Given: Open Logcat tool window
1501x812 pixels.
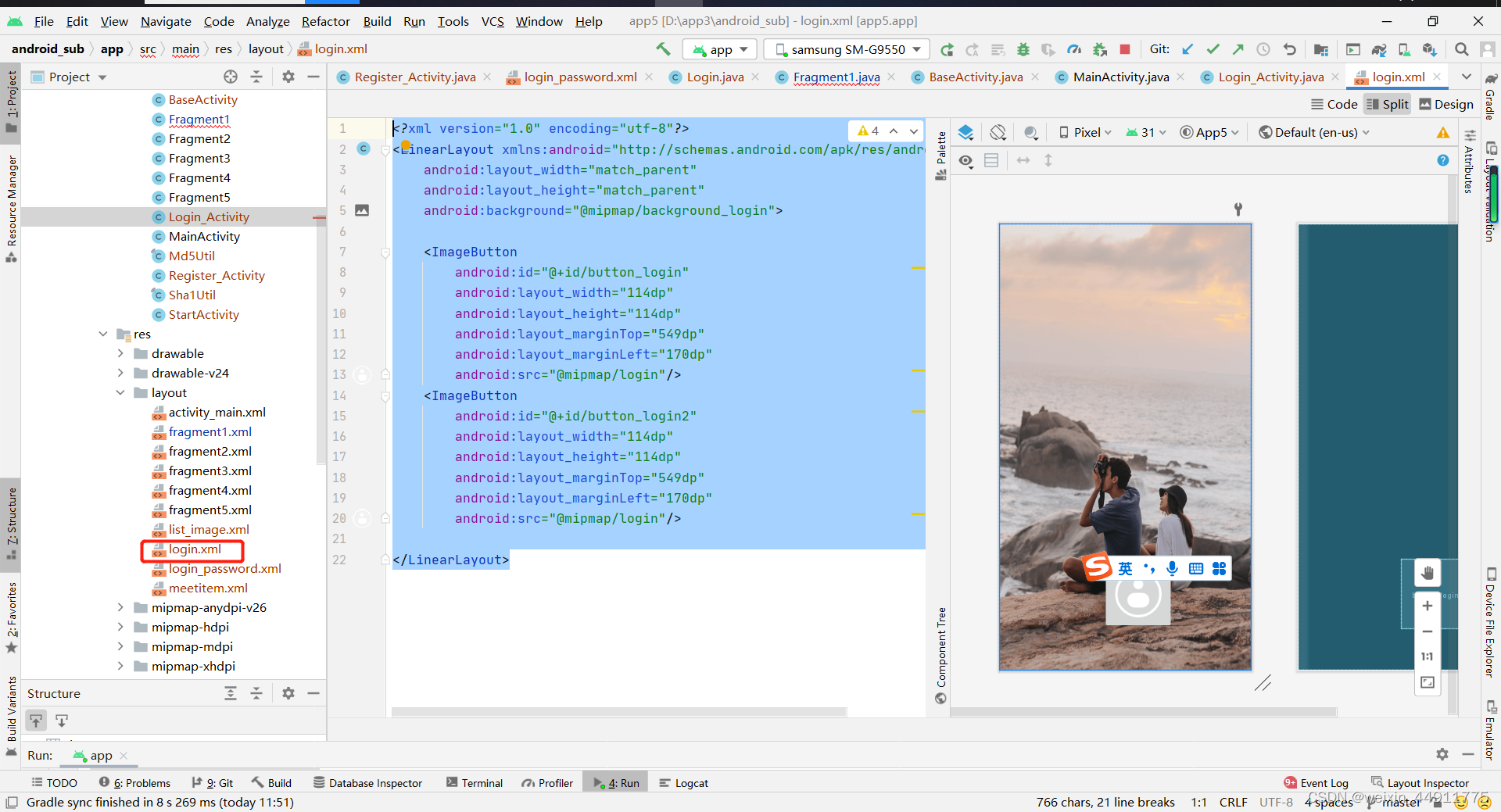Looking at the screenshot, I should 684,783.
